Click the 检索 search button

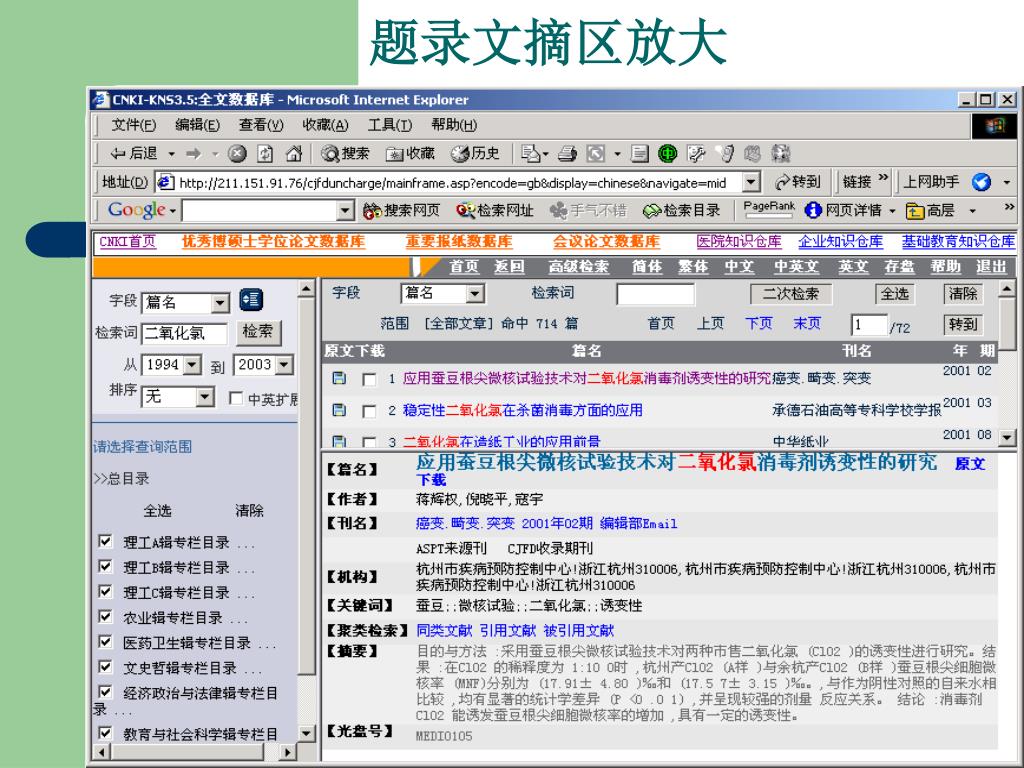tap(258, 332)
